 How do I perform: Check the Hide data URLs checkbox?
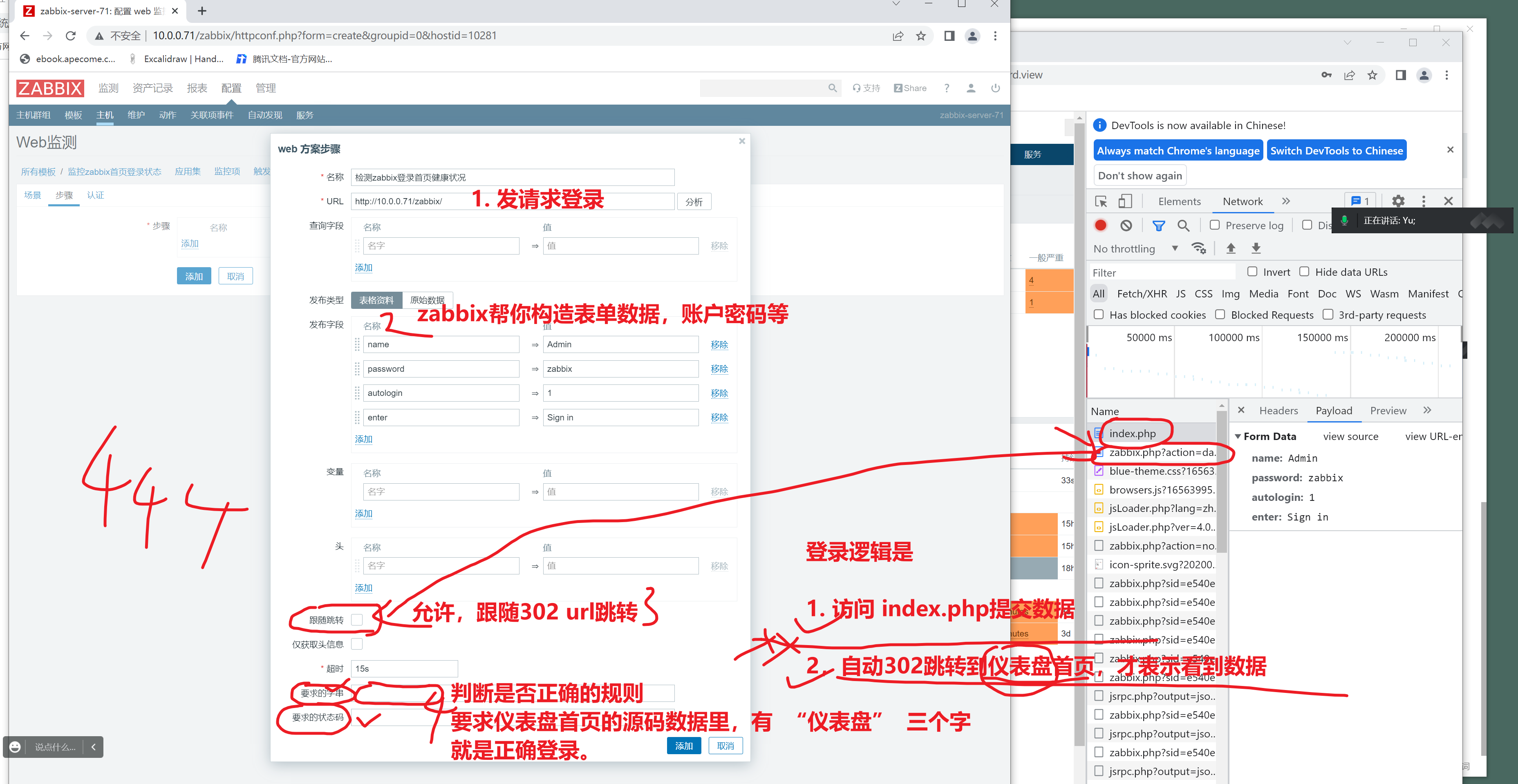(1304, 272)
